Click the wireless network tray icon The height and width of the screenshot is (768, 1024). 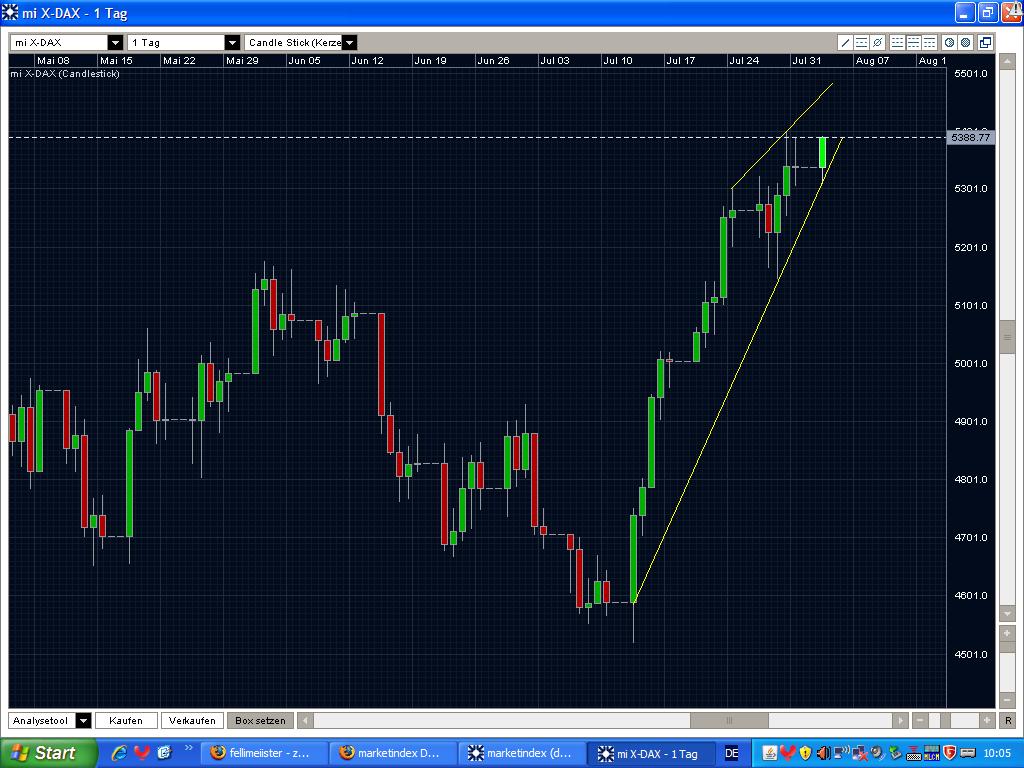(x=842, y=752)
